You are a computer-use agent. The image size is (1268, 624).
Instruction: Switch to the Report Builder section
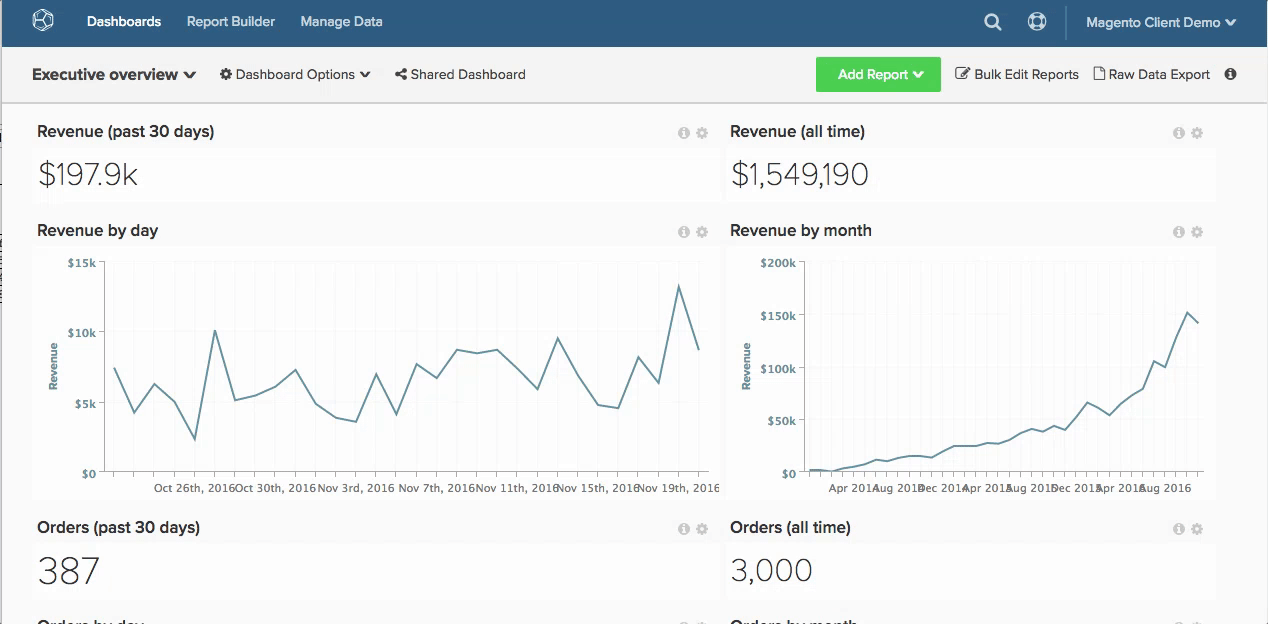(x=230, y=21)
